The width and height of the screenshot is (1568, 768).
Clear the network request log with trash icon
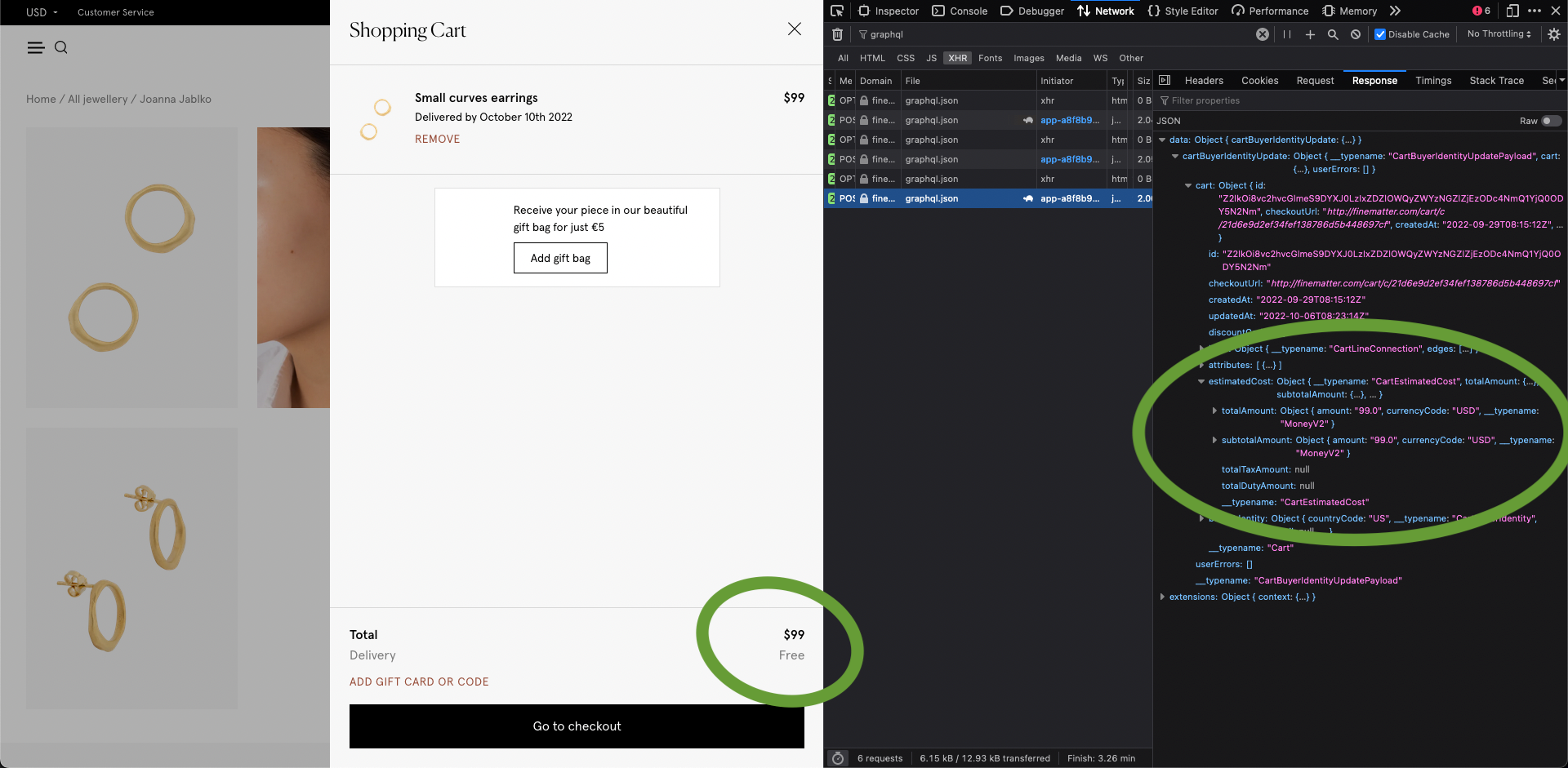click(837, 34)
